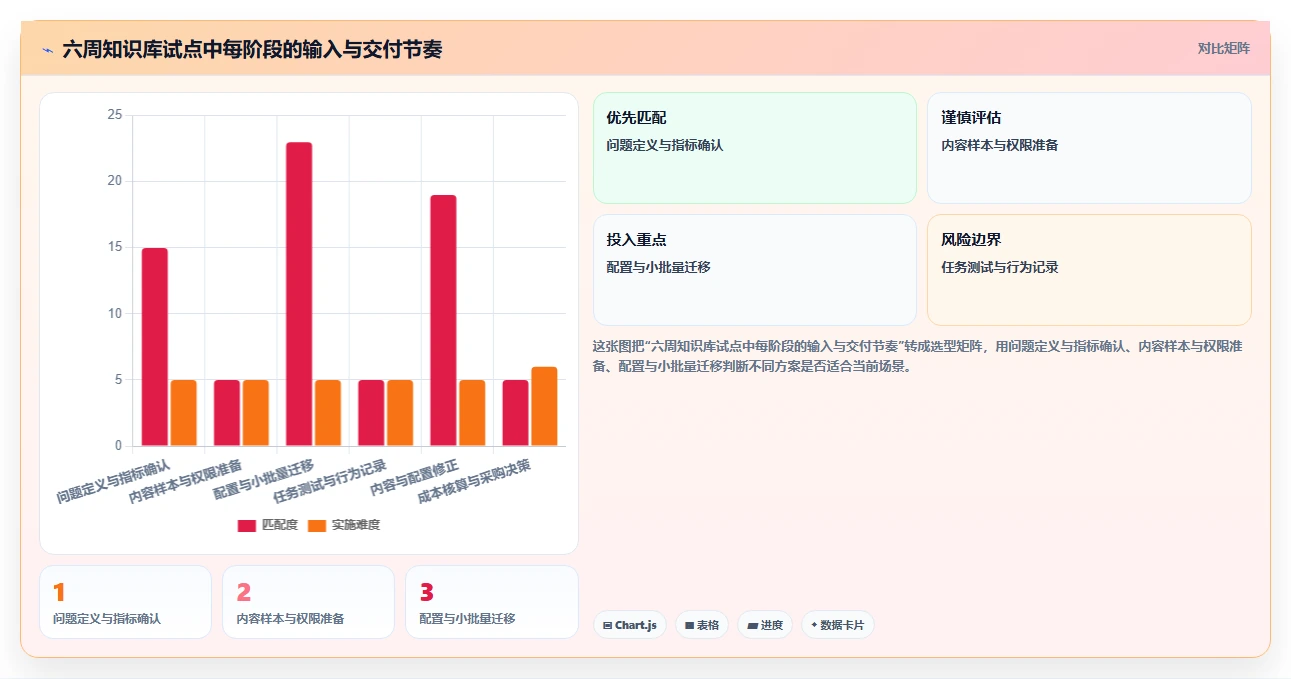Open the 风险边界 card
Viewport: 1291px width, 679px height.
(x=1089, y=270)
